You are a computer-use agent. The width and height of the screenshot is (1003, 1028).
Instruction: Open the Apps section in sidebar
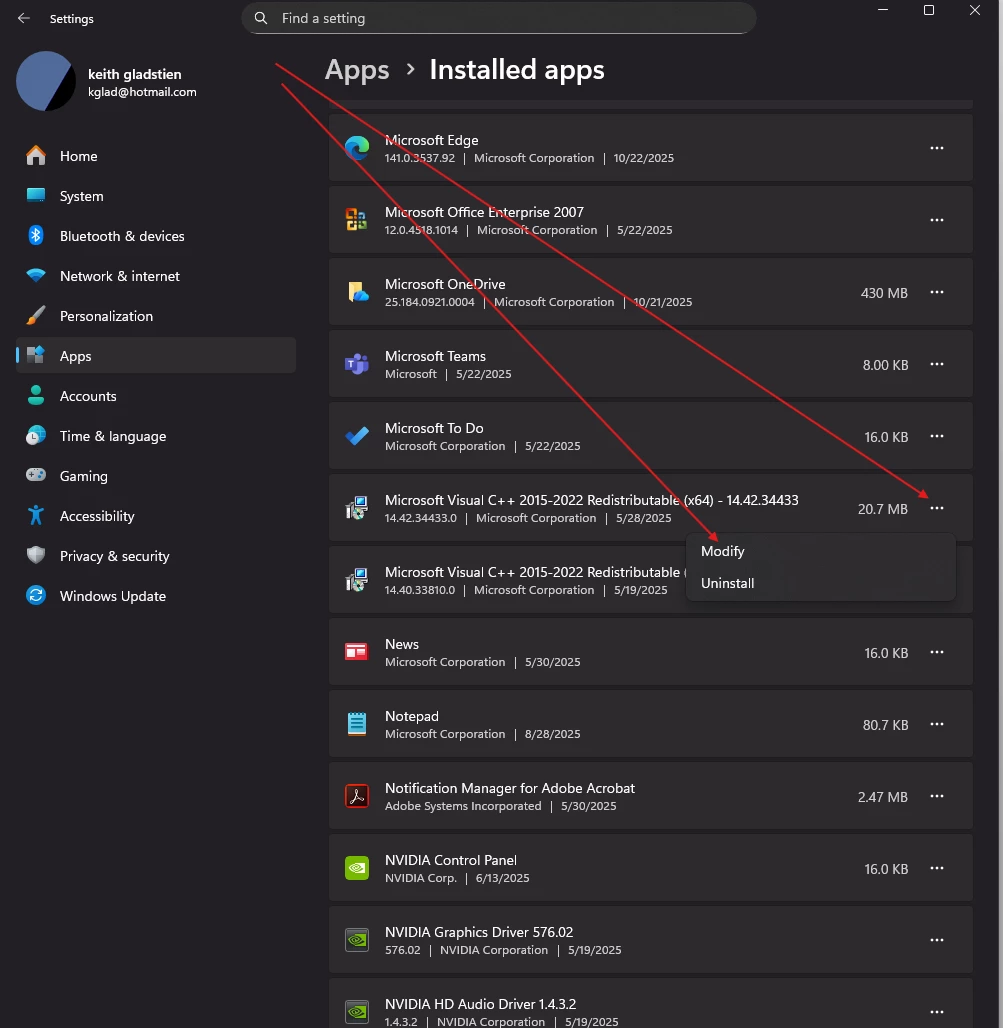(156, 355)
